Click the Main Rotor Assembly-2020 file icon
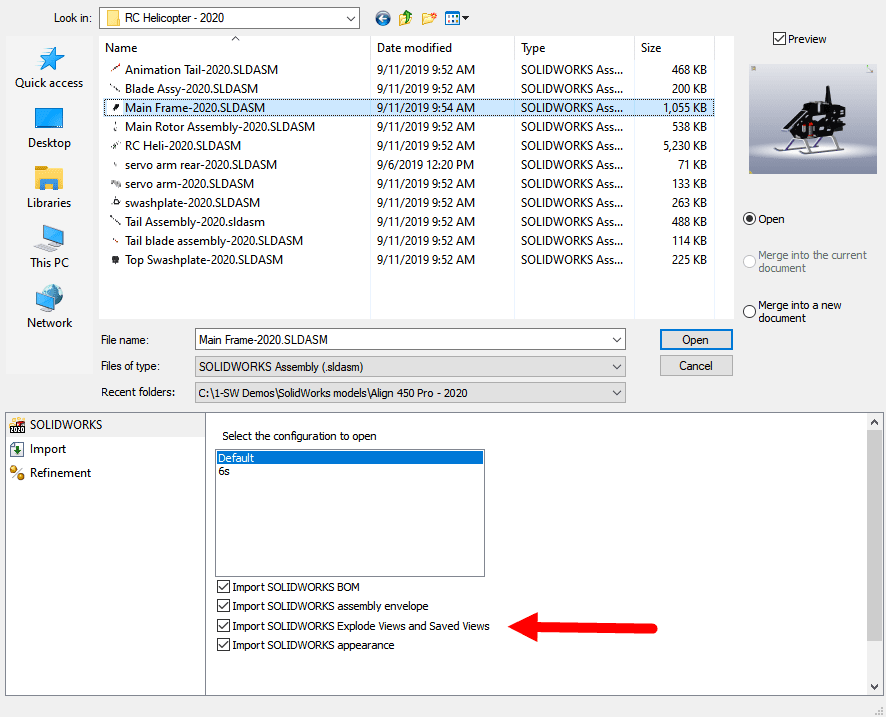The image size is (886, 717). pos(115,127)
